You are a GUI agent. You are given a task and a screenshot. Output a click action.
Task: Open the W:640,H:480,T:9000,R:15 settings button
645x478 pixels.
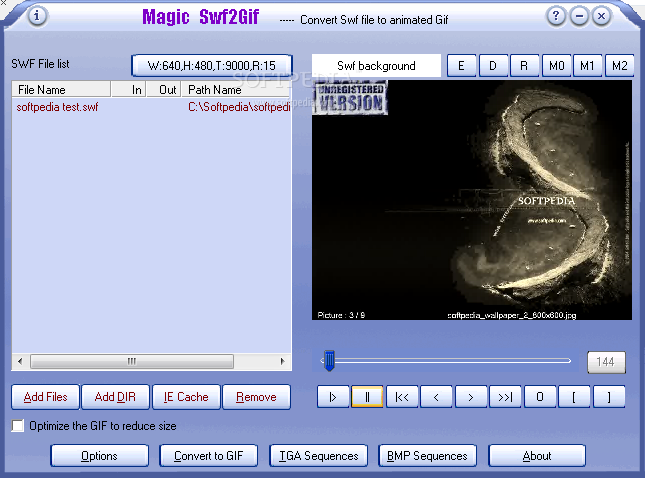point(212,66)
